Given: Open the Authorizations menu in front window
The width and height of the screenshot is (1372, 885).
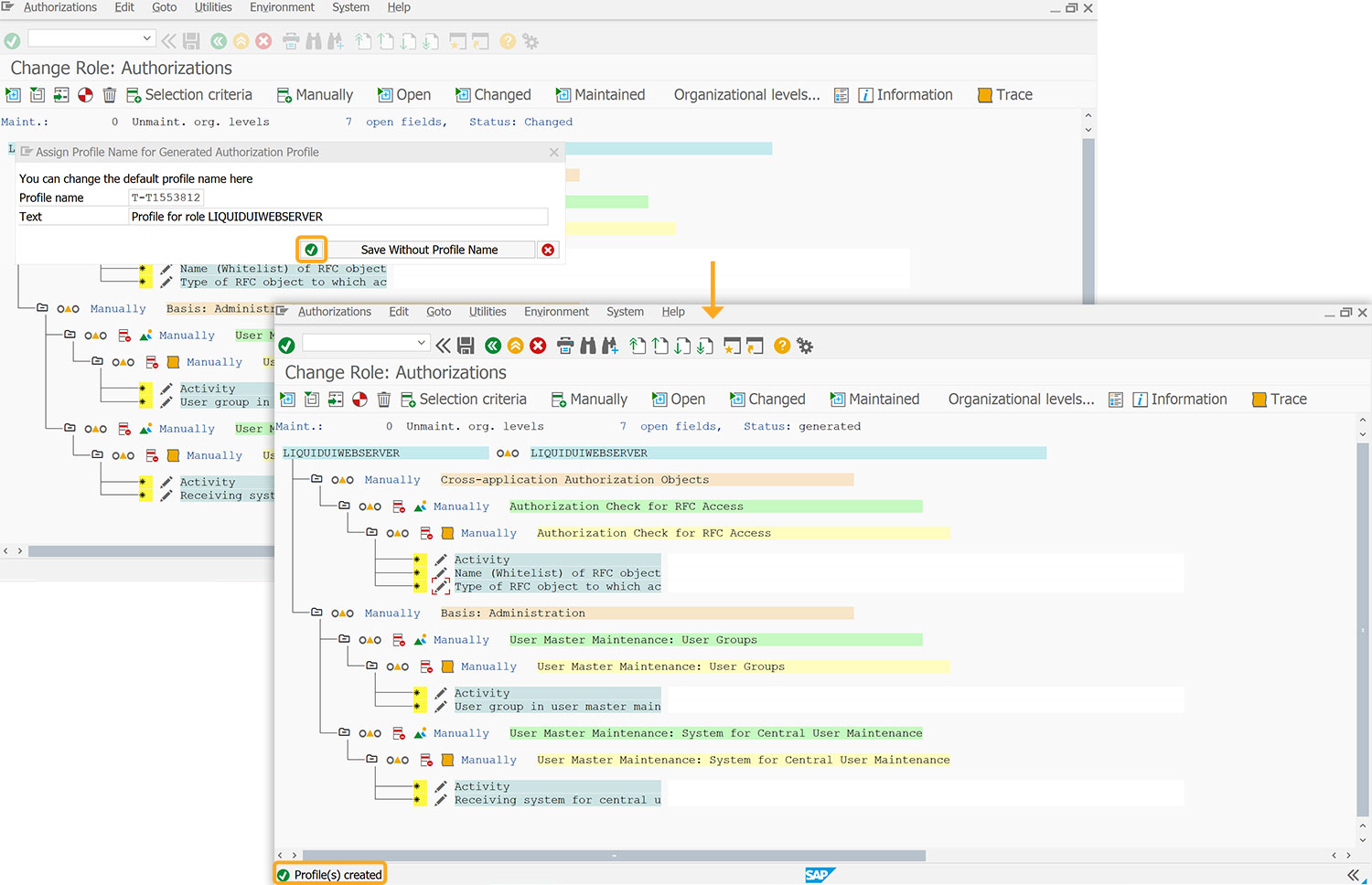Looking at the screenshot, I should (334, 312).
